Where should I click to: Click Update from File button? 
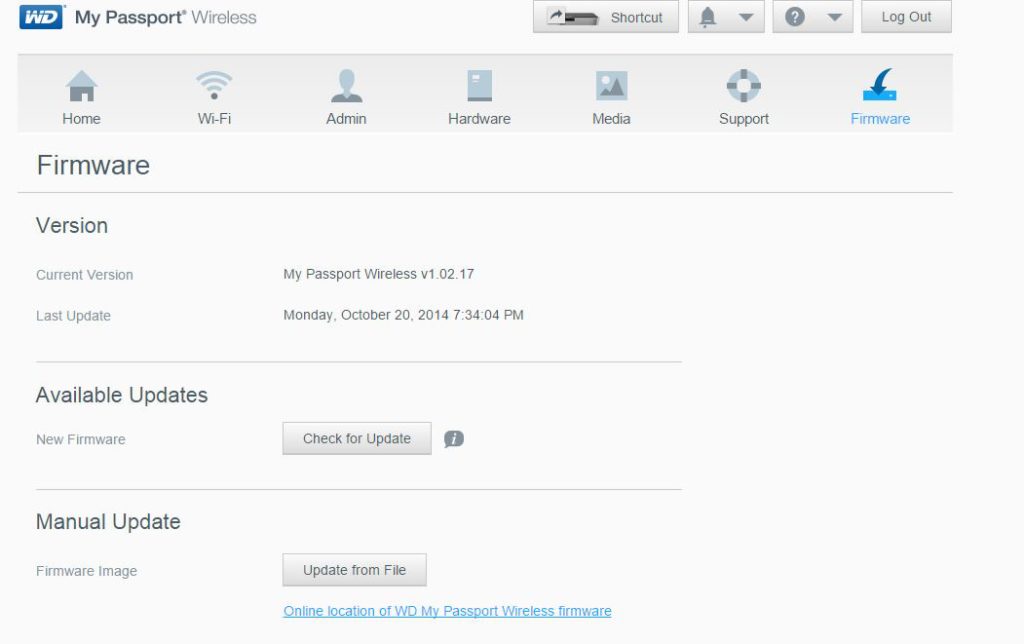pos(355,570)
